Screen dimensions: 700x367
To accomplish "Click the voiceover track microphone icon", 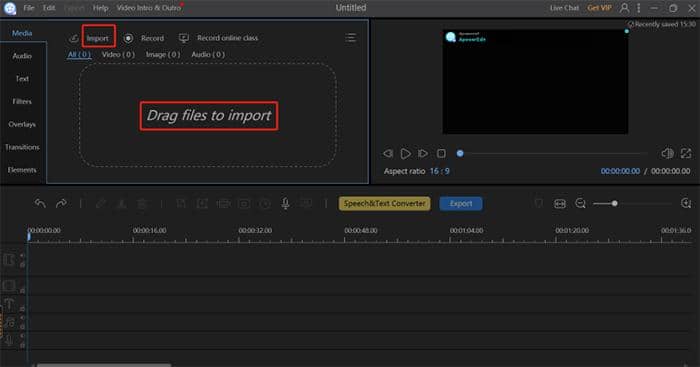I will (9, 340).
